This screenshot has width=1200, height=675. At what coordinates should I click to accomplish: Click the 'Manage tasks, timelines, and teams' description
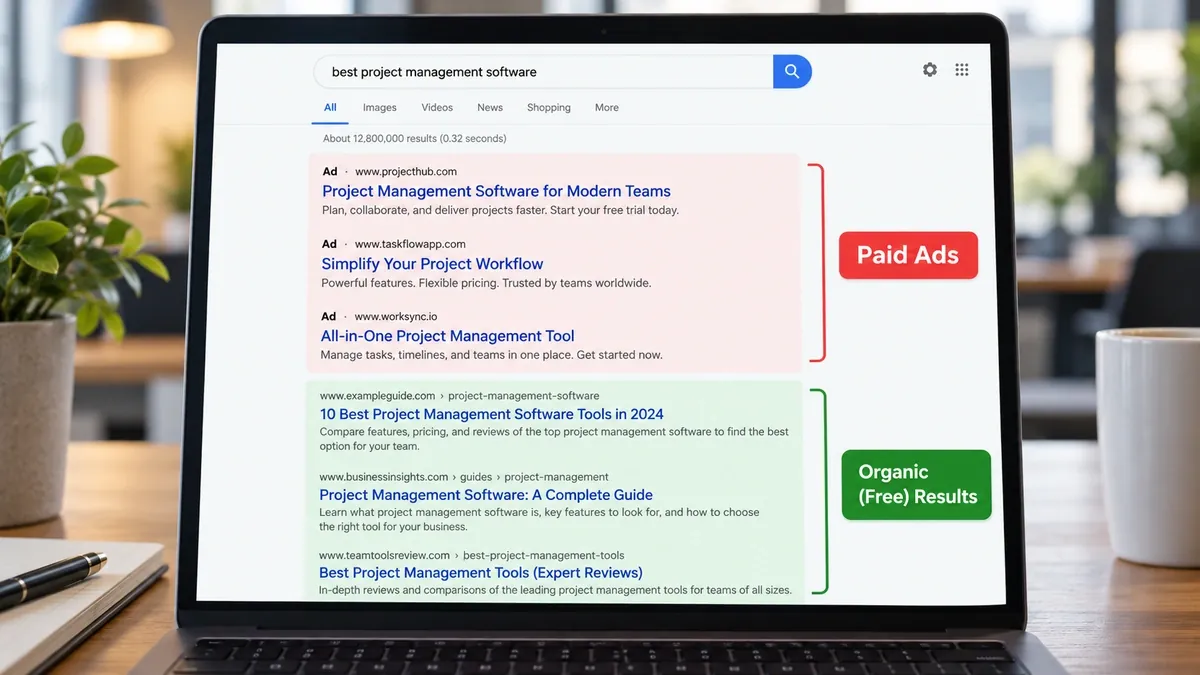491,355
